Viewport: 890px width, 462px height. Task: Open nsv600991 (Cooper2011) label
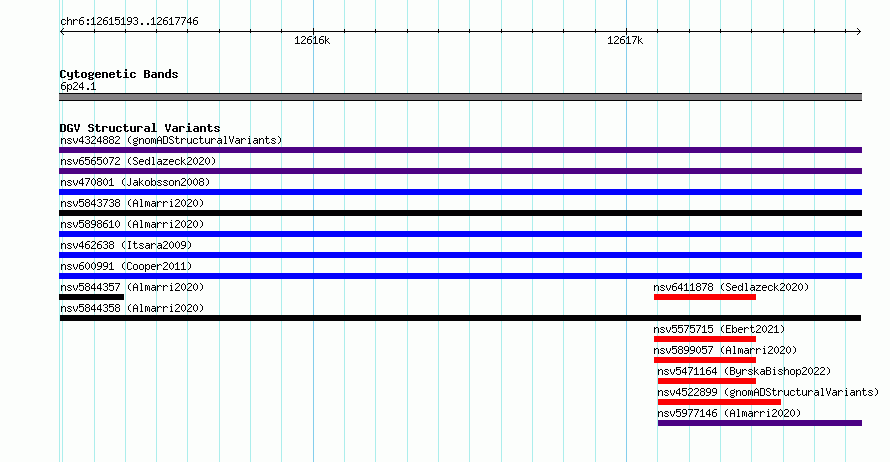tap(126, 266)
